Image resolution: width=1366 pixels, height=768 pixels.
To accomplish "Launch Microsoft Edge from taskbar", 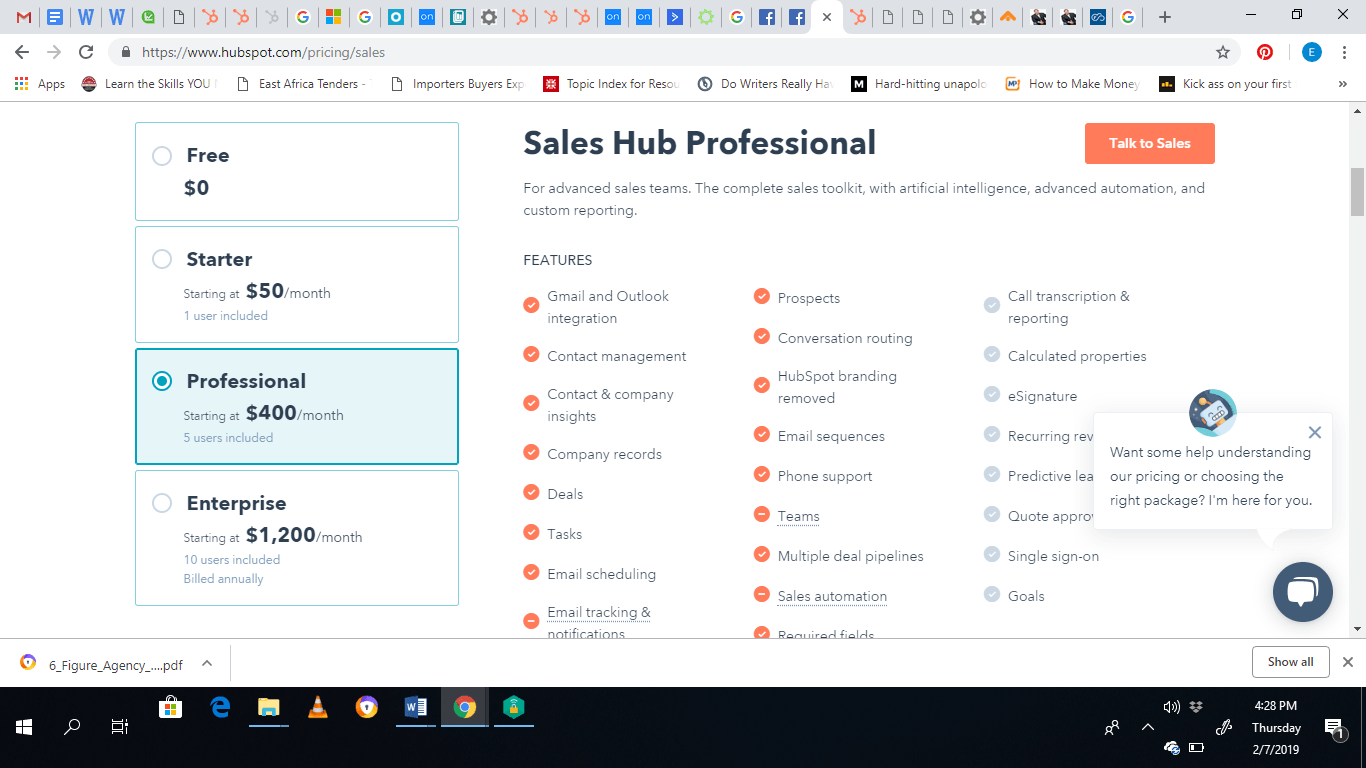I will click(x=220, y=708).
